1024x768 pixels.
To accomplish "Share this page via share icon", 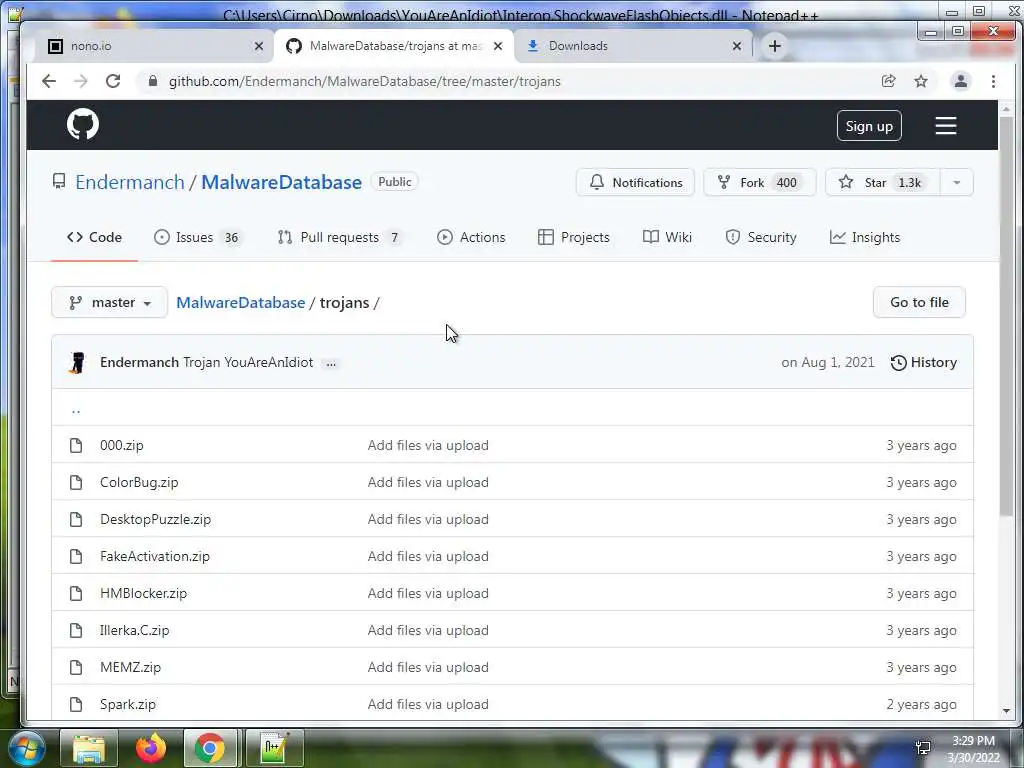I will coord(888,81).
